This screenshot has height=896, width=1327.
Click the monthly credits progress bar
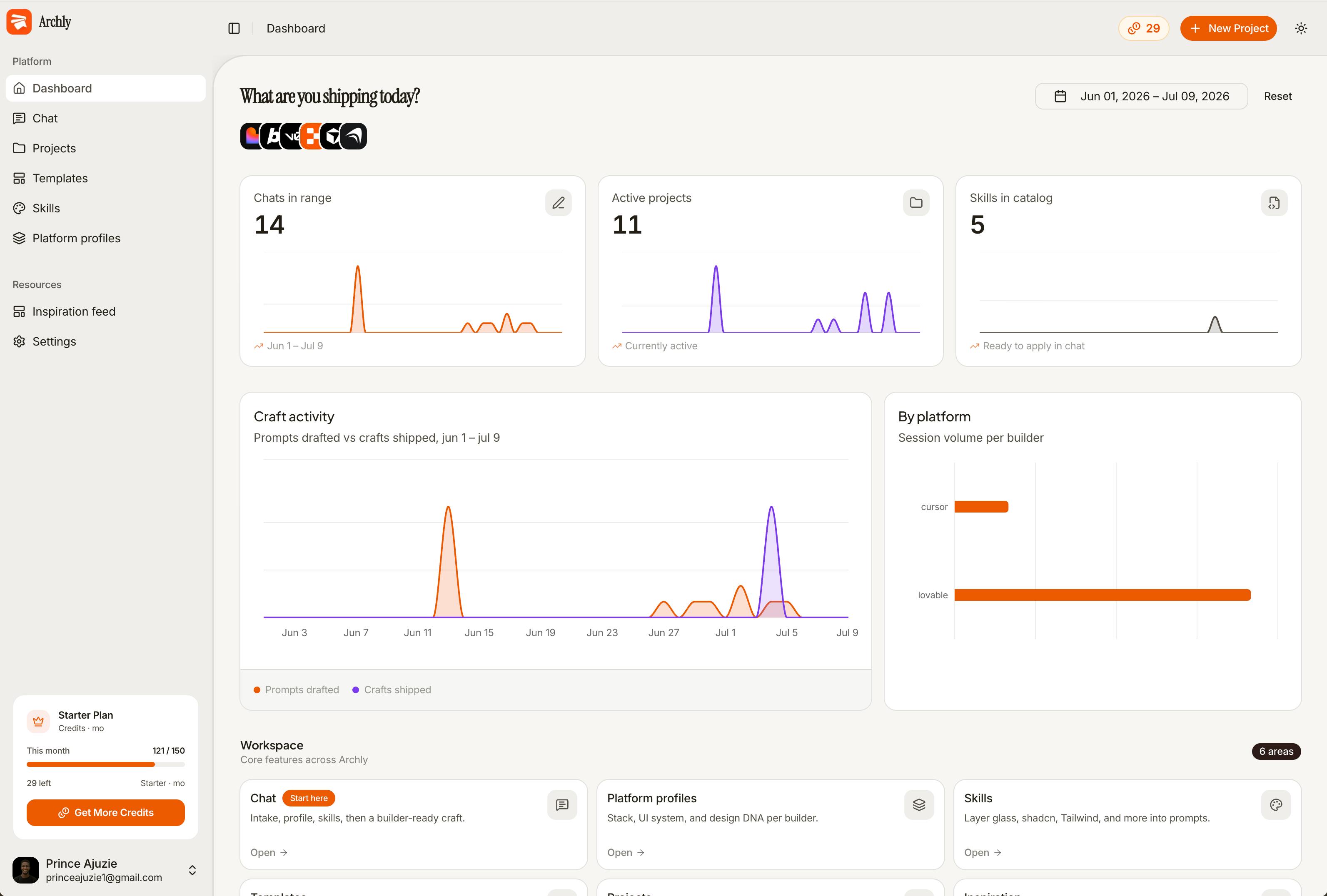point(106,764)
